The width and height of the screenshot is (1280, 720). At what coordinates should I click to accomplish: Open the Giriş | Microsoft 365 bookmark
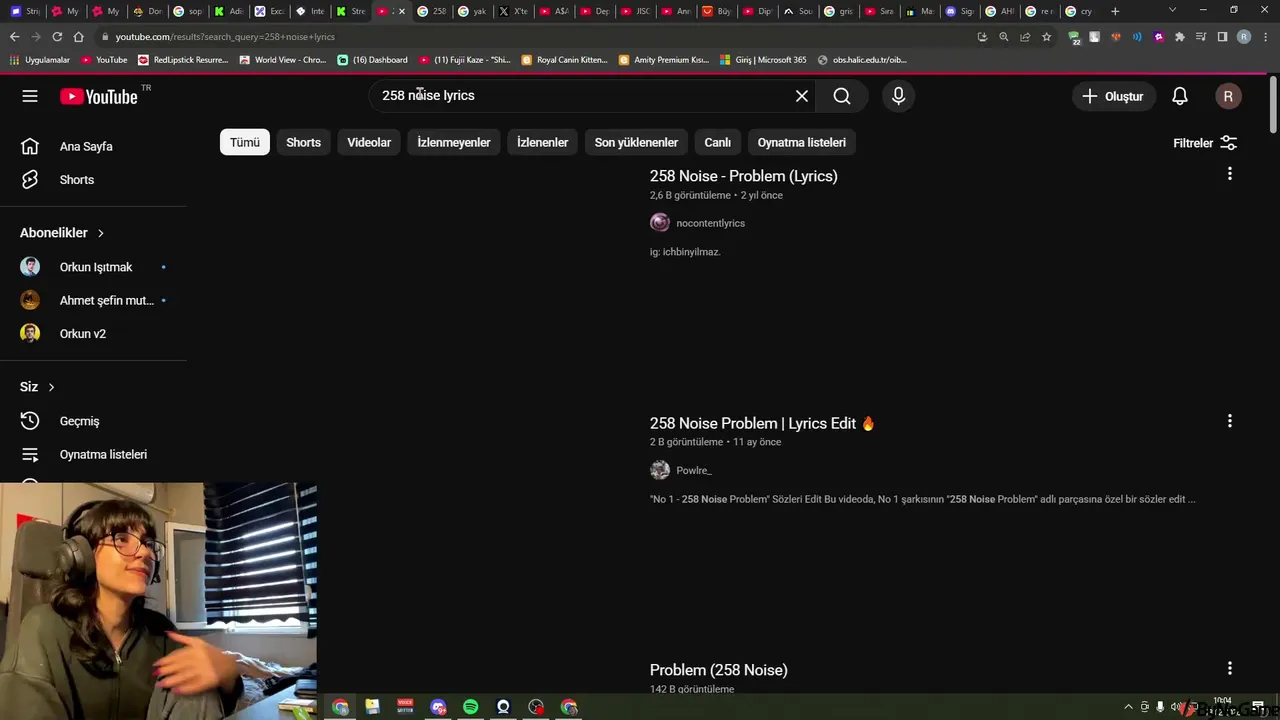coord(762,60)
